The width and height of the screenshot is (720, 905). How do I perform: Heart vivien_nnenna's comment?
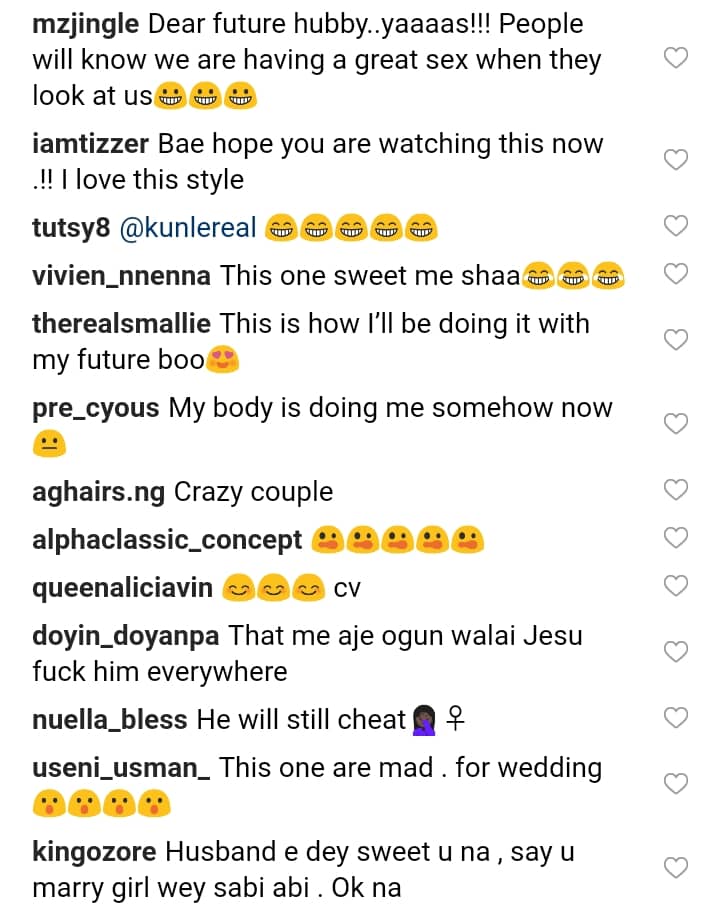click(677, 274)
